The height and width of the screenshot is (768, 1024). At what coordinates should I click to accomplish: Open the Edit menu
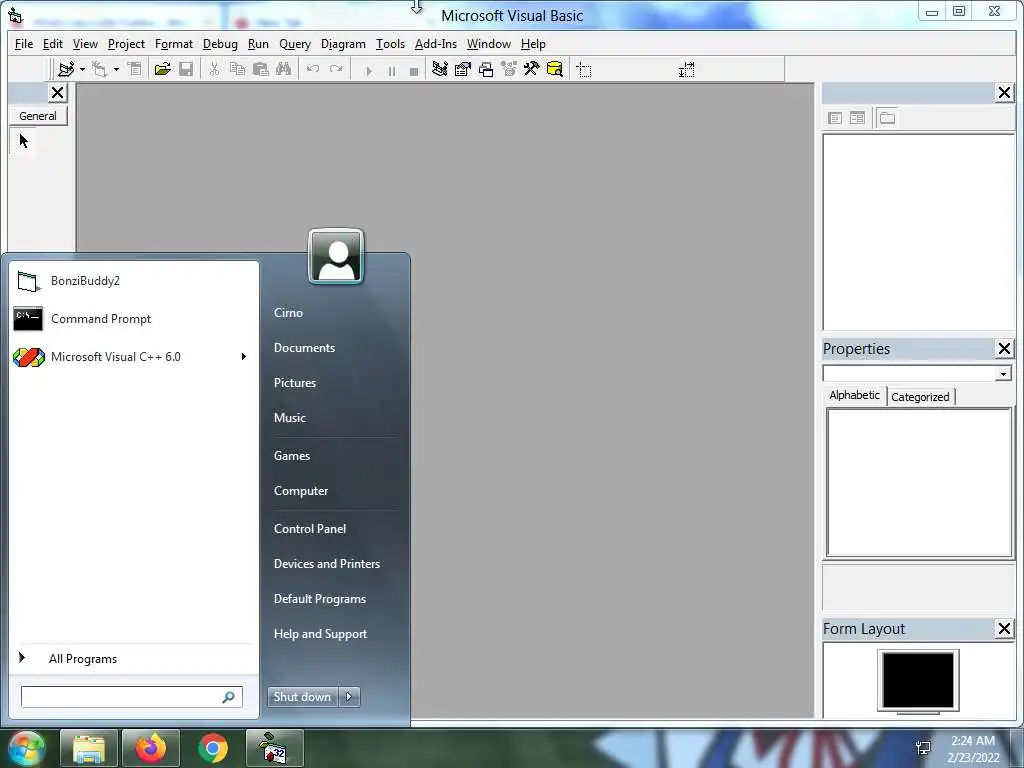click(52, 44)
